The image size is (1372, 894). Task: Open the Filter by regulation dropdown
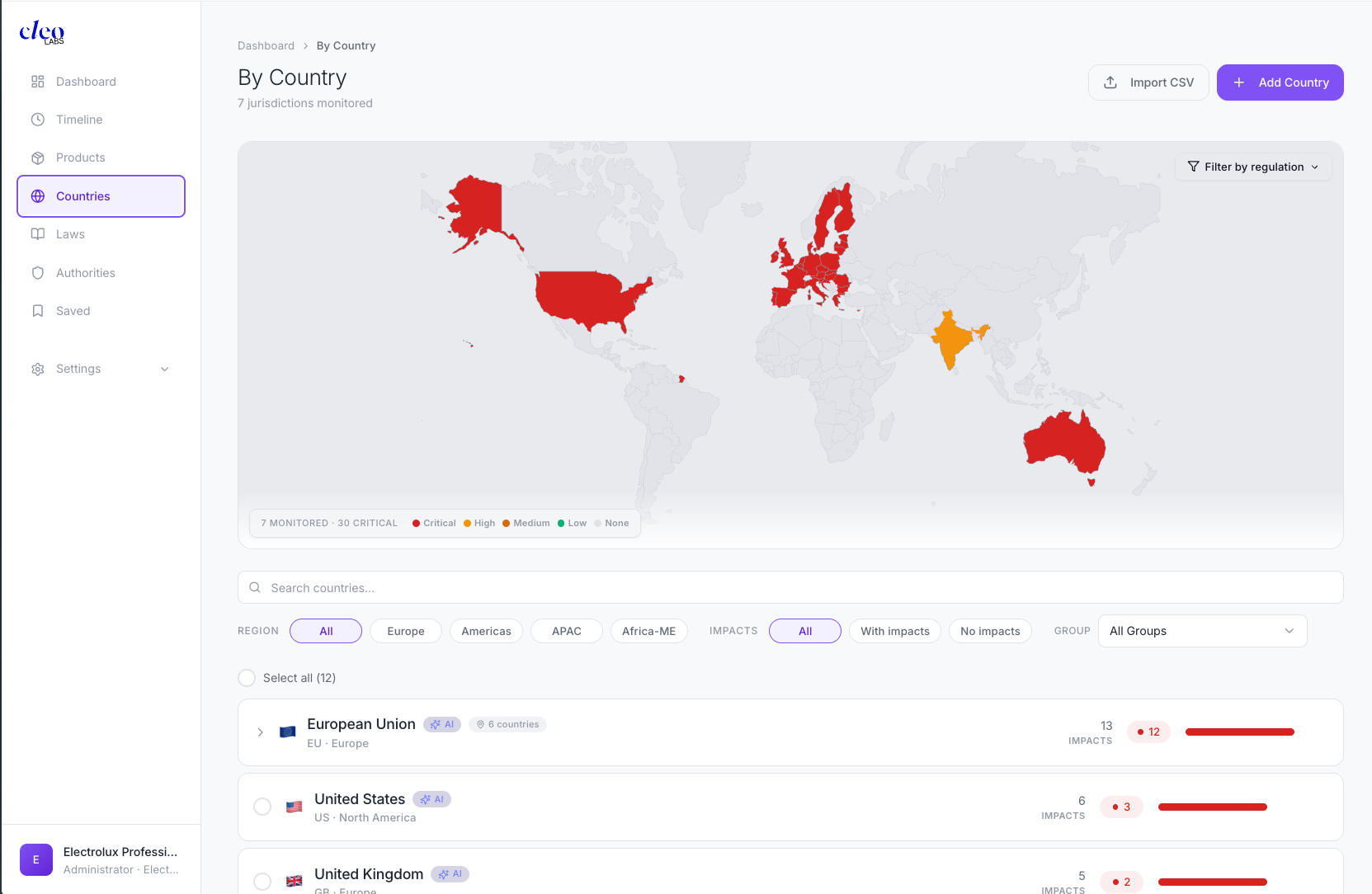[x=1253, y=167]
